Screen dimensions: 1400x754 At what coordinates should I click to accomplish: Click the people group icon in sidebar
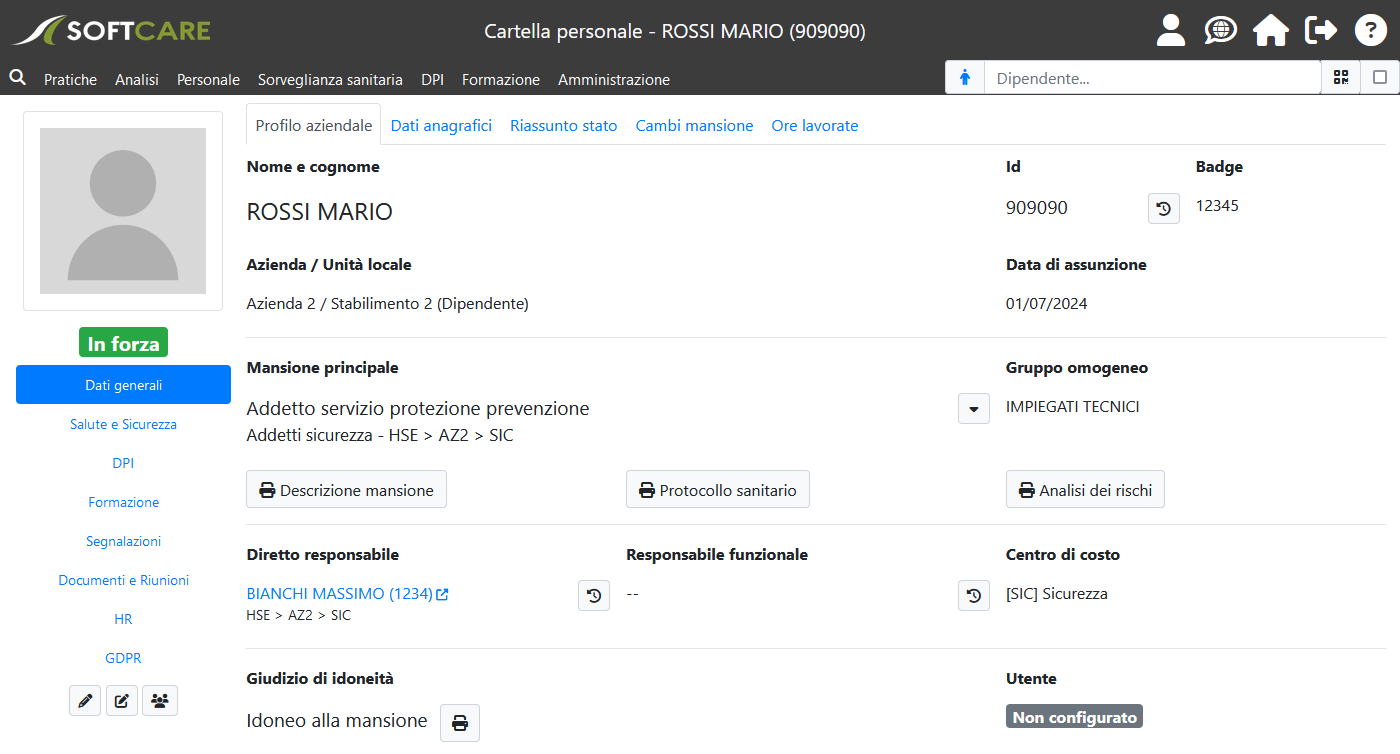[x=159, y=701]
